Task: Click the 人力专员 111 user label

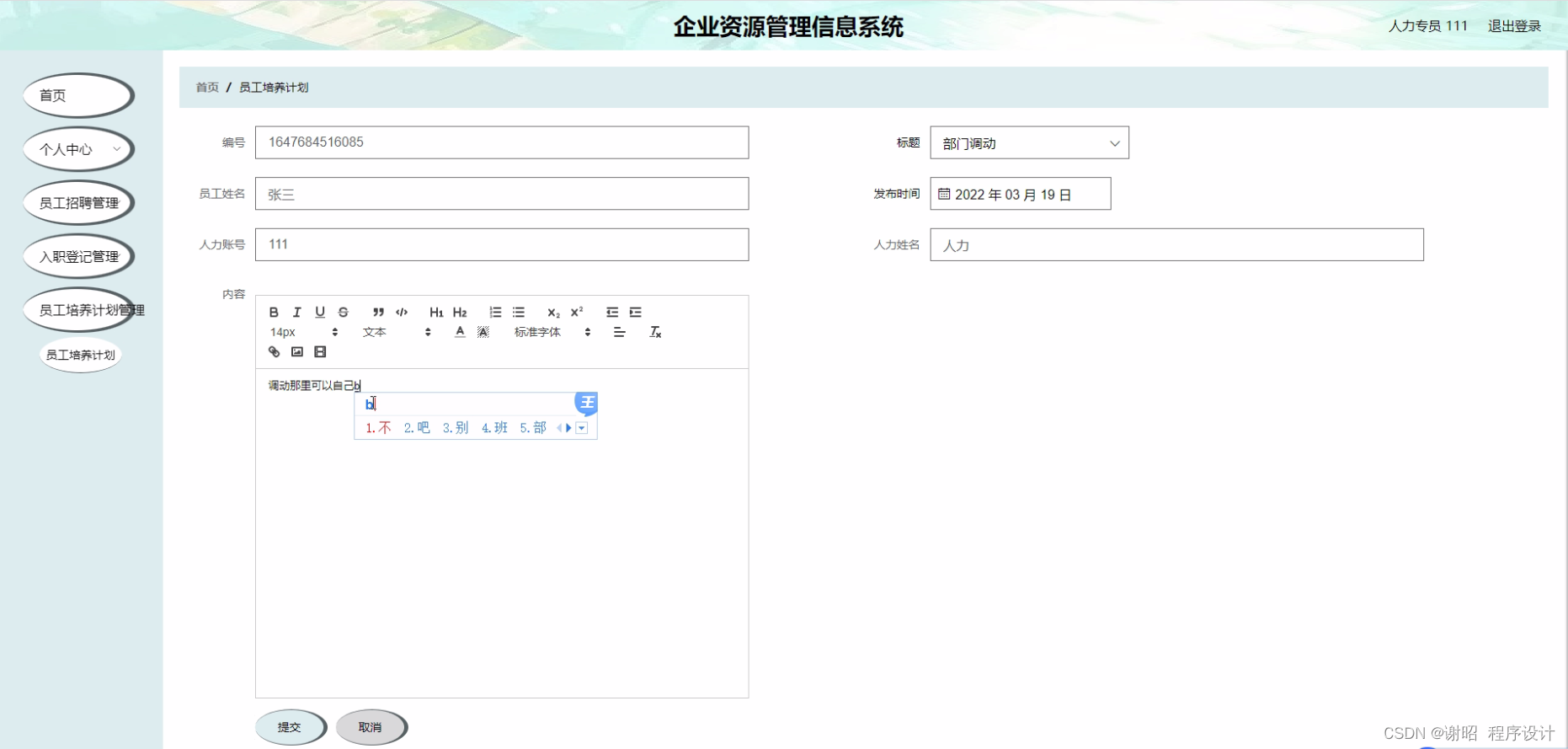Action: [x=1427, y=26]
